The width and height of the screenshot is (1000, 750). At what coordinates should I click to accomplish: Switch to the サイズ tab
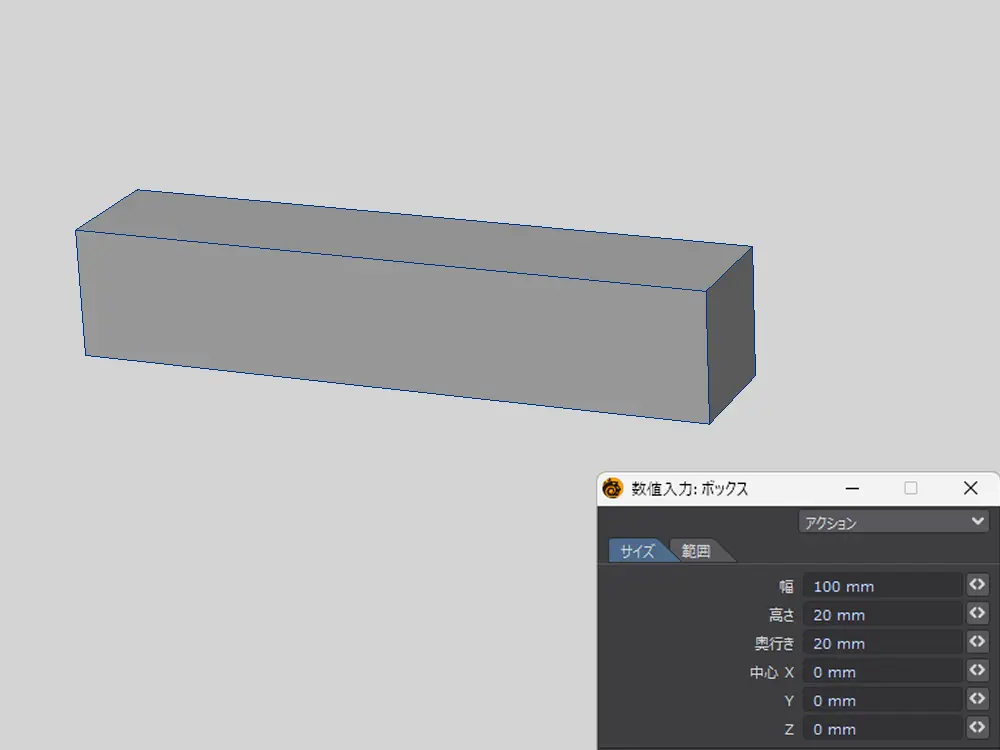[637, 551]
